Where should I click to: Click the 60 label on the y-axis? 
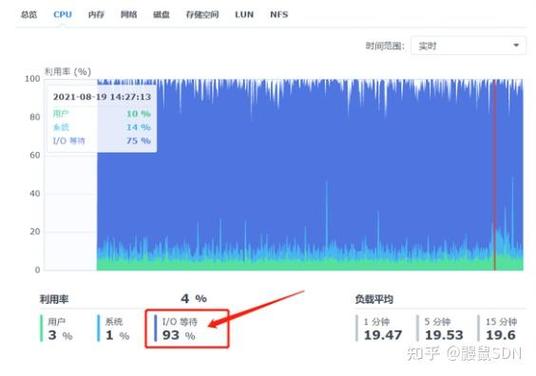pyautogui.click(x=35, y=155)
